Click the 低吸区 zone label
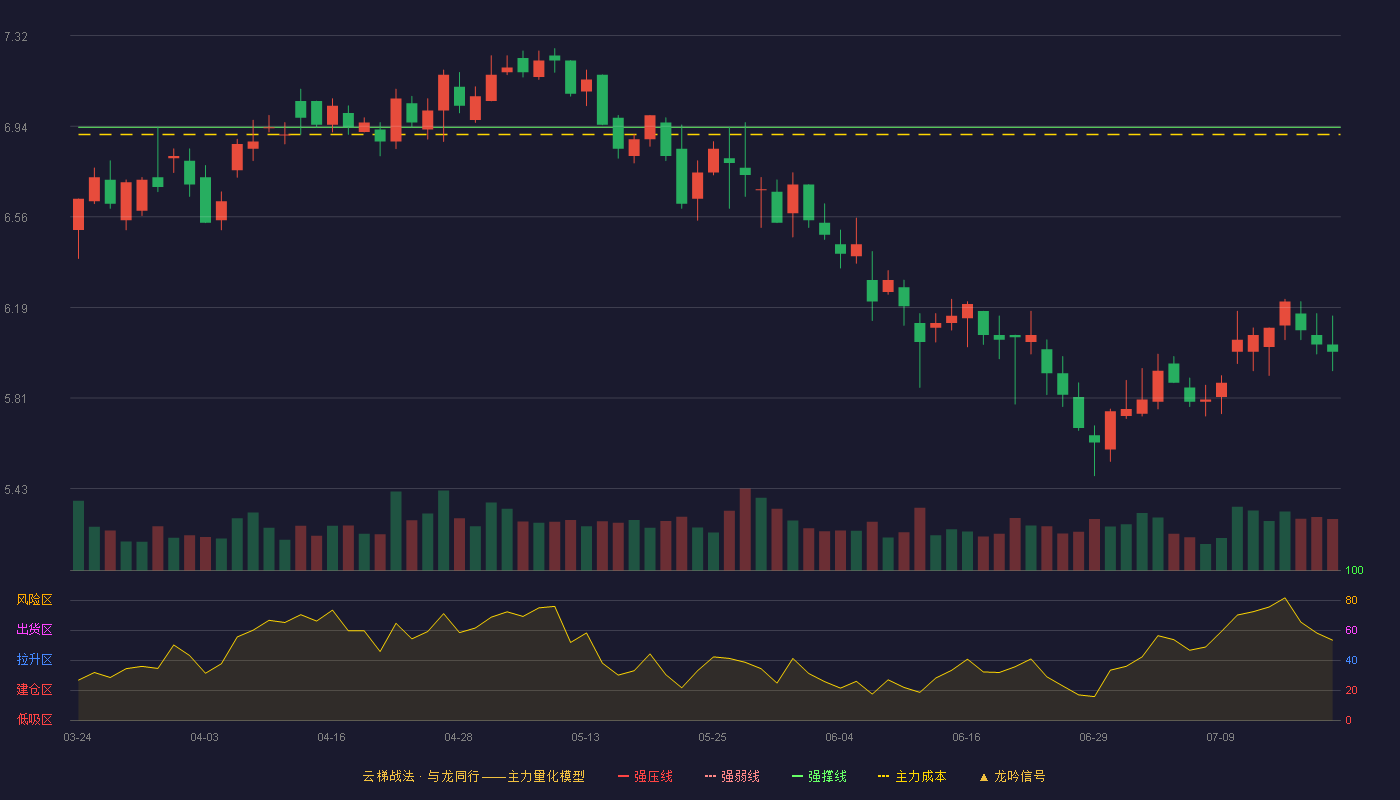 point(34,719)
